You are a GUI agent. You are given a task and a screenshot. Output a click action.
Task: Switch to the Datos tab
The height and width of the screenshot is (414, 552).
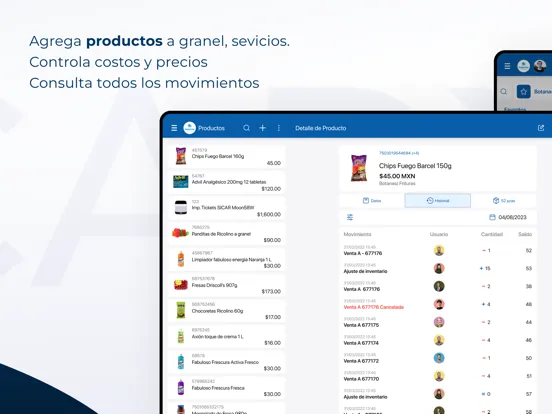372,201
